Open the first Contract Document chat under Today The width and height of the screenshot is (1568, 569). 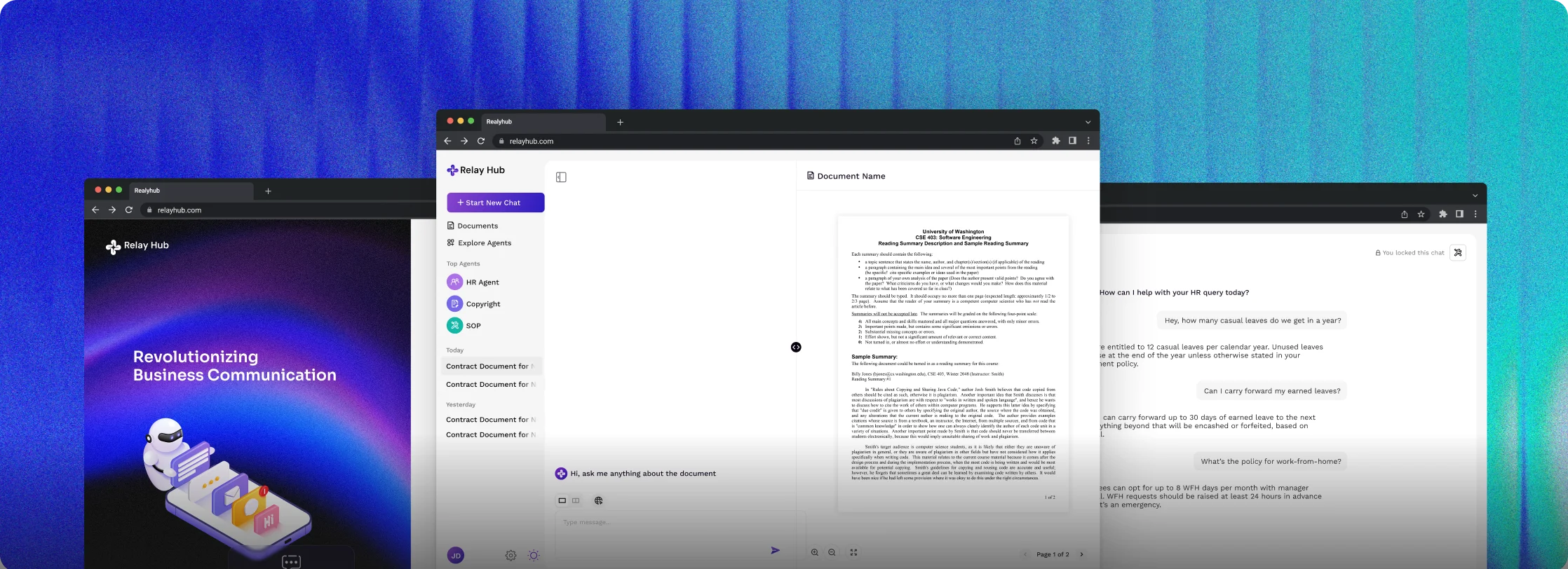492,366
